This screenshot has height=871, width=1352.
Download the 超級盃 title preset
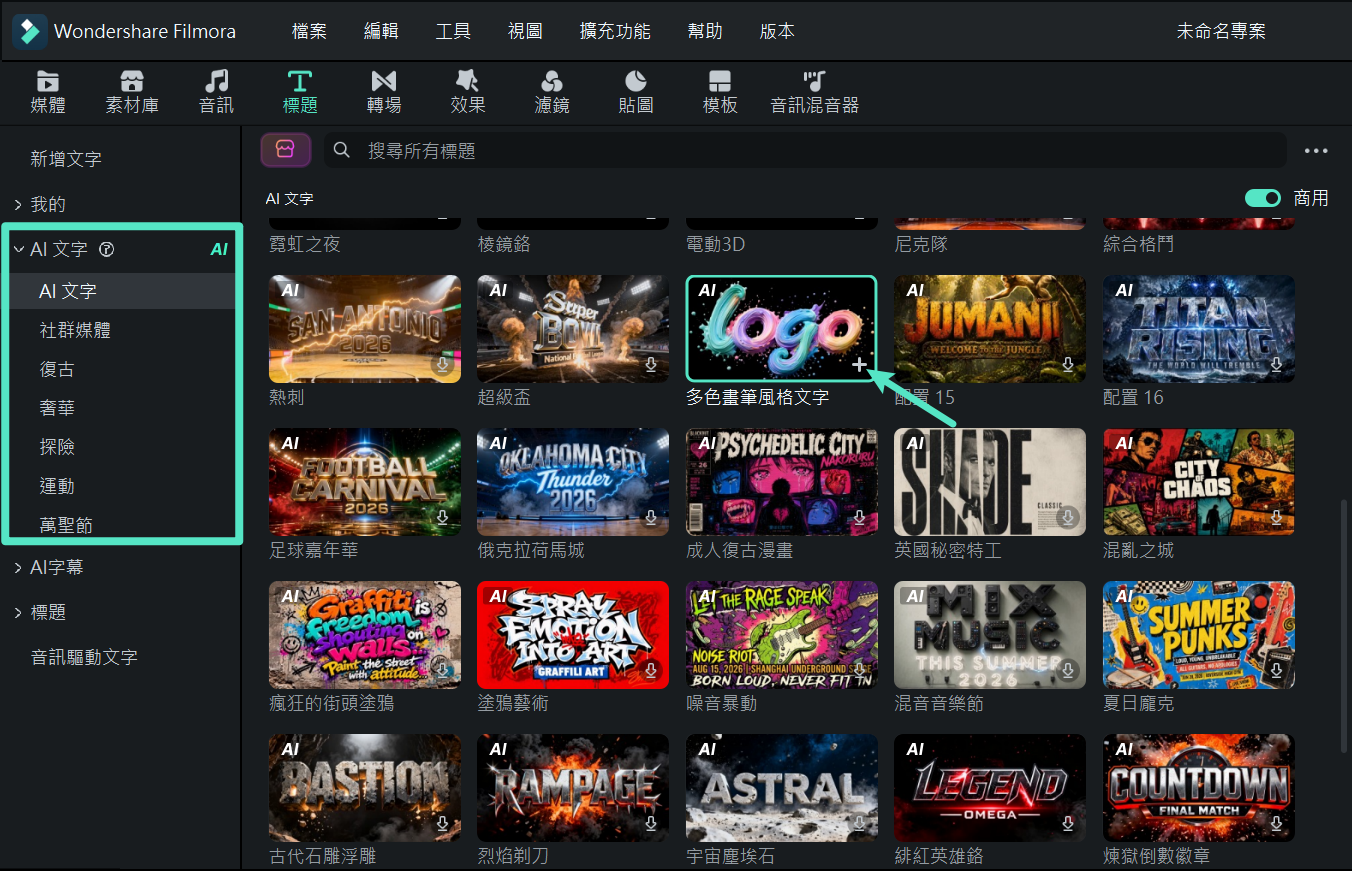[651, 365]
